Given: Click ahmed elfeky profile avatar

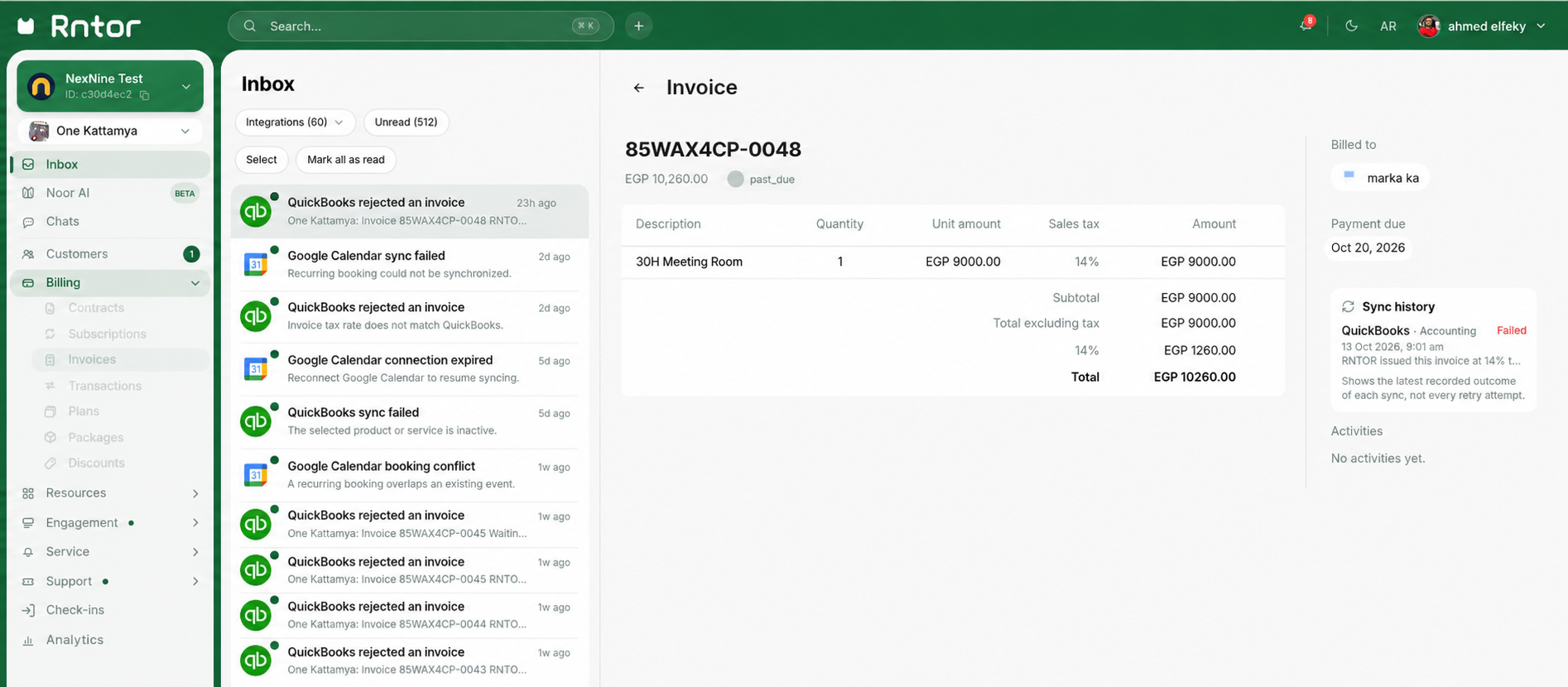Looking at the screenshot, I should point(1429,26).
